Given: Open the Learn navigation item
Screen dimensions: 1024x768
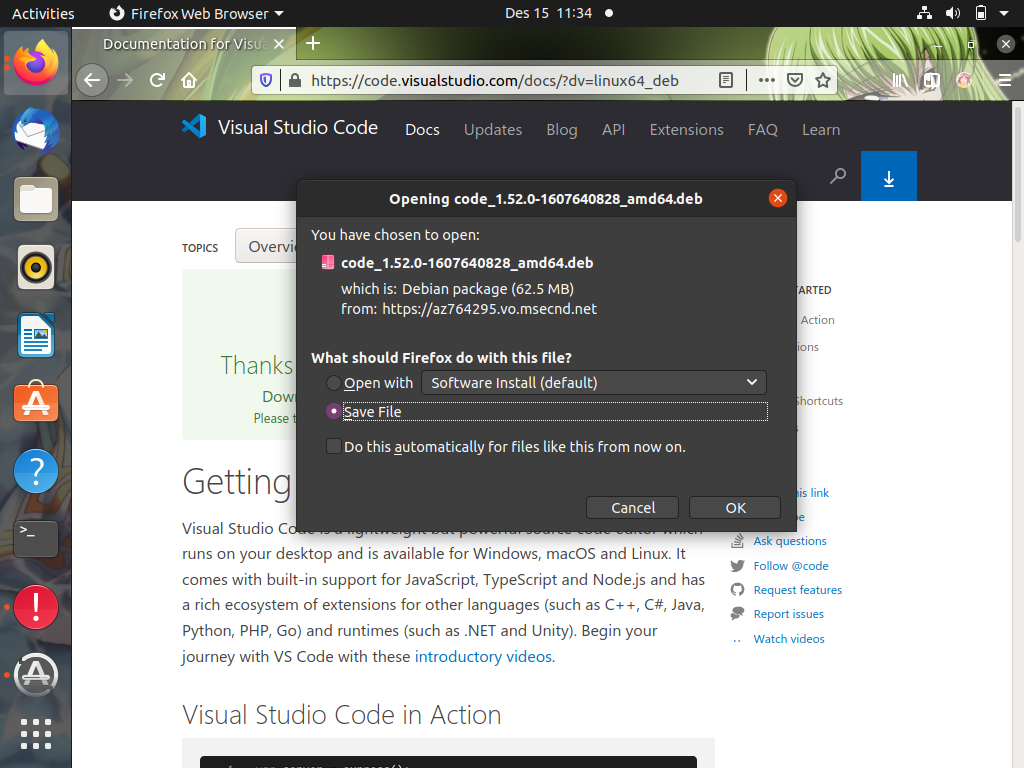Looking at the screenshot, I should (821, 129).
